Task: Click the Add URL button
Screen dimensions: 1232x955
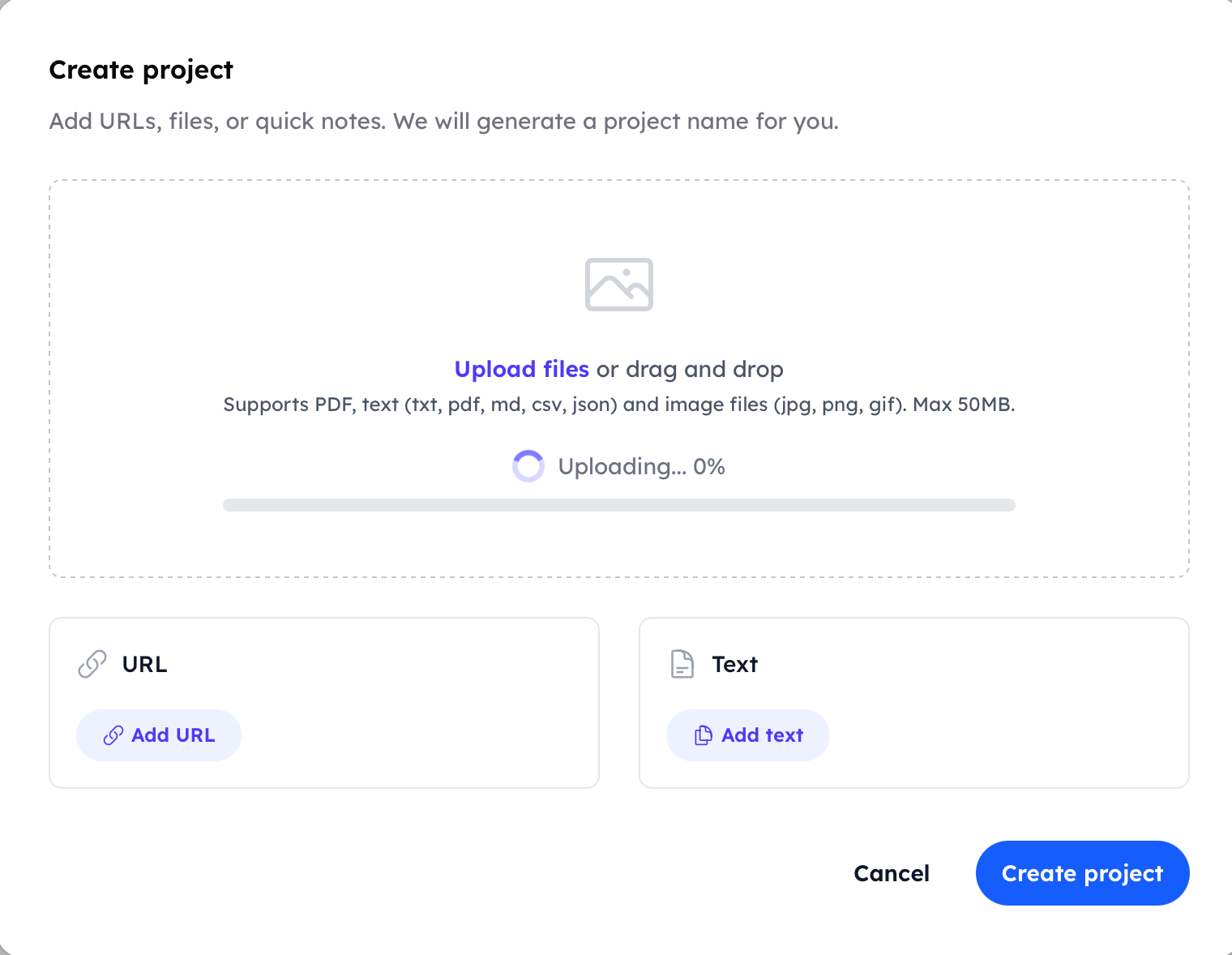Action: (x=158, y=734)
